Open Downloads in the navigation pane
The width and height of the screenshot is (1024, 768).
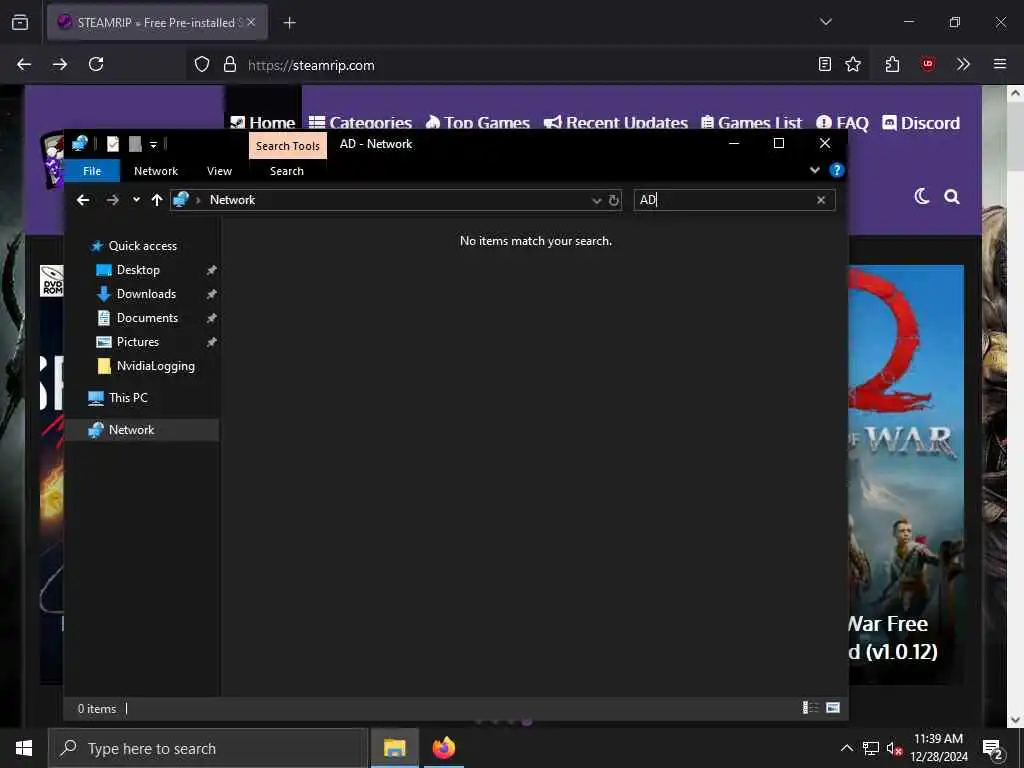(146, 294)
